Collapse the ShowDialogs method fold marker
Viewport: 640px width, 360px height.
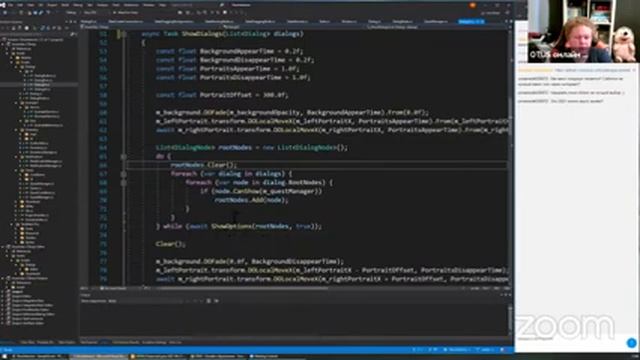[x=124, y=34]
